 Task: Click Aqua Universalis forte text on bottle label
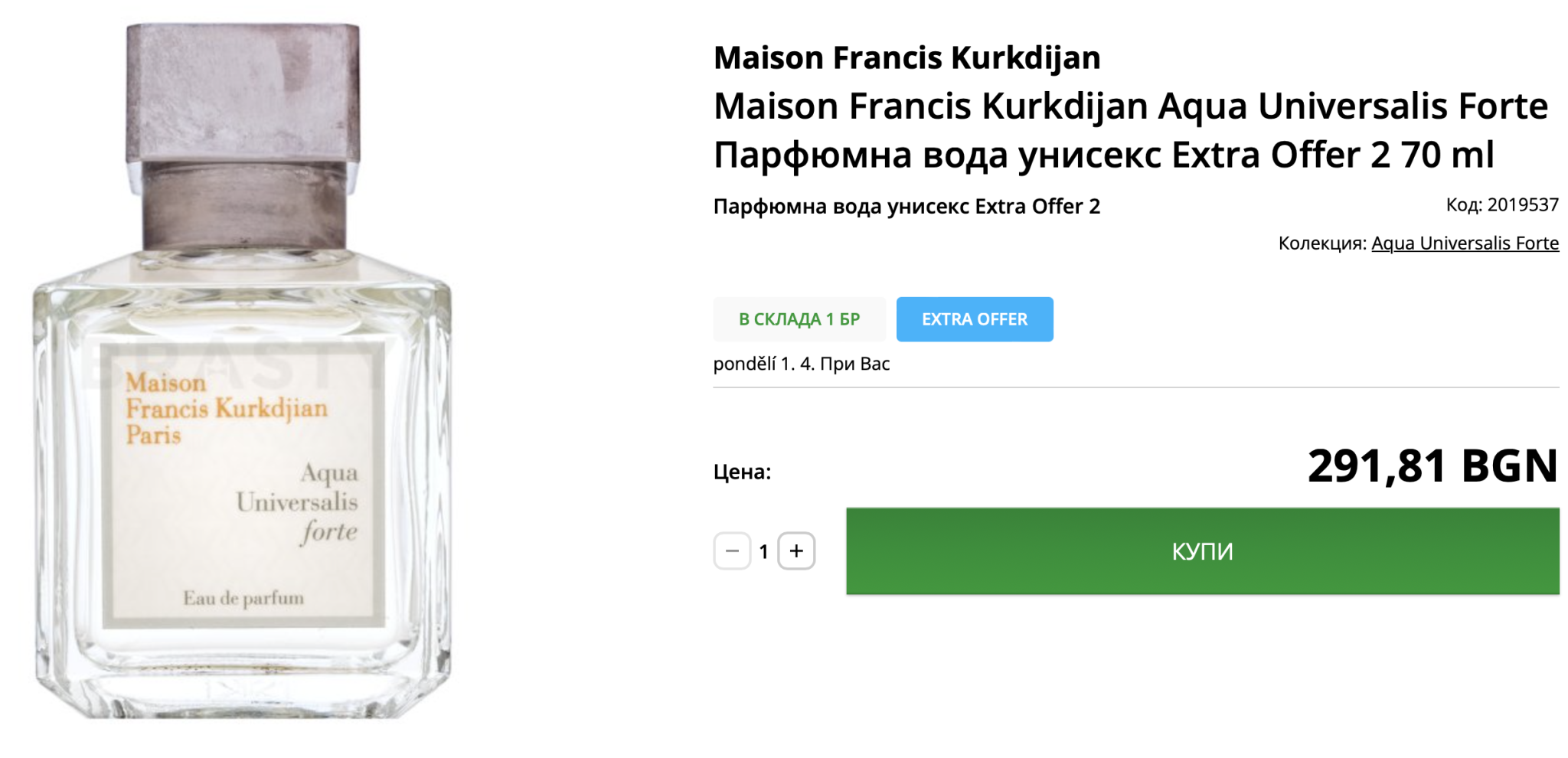pos(297,502)
